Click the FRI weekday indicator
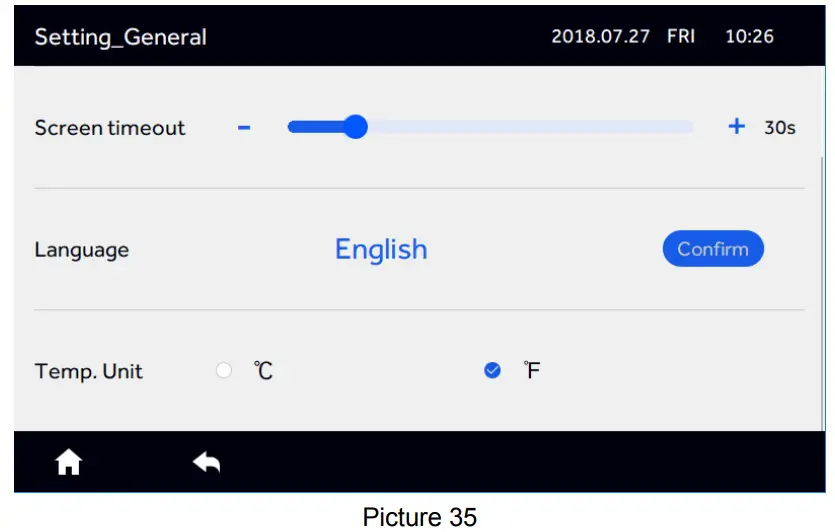This screenshot has width=835, height=532. point(681,37)
